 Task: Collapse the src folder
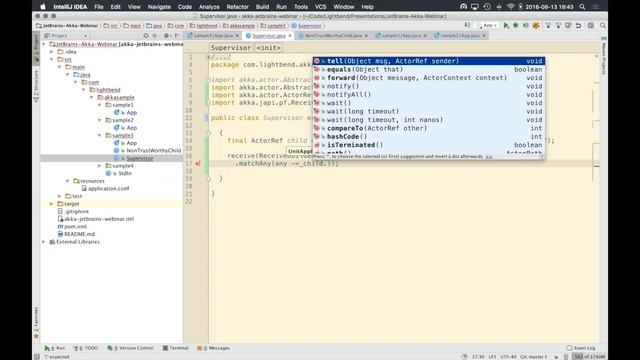[52, 60]
